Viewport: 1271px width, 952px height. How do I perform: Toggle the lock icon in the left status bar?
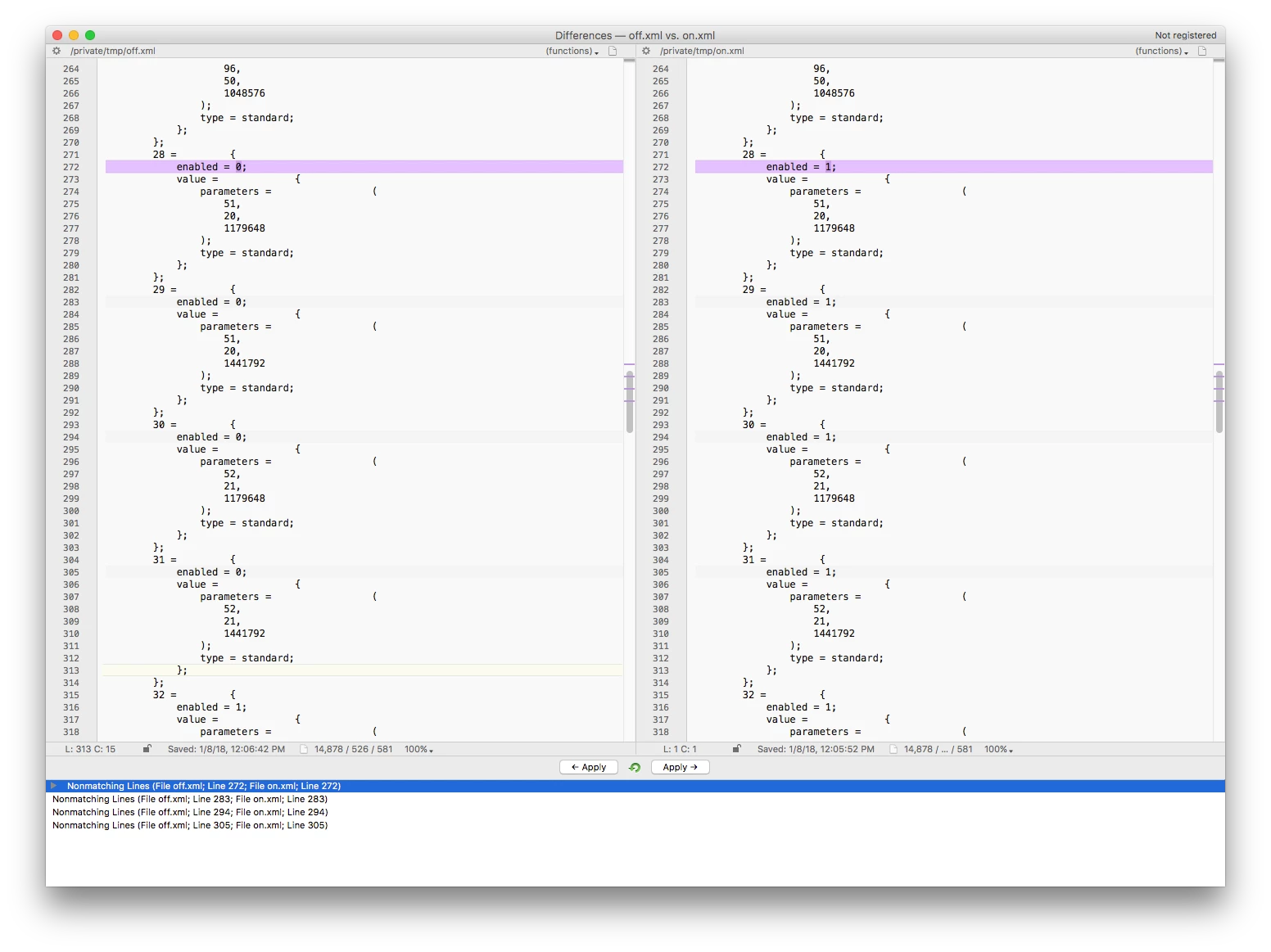point(147,749)
